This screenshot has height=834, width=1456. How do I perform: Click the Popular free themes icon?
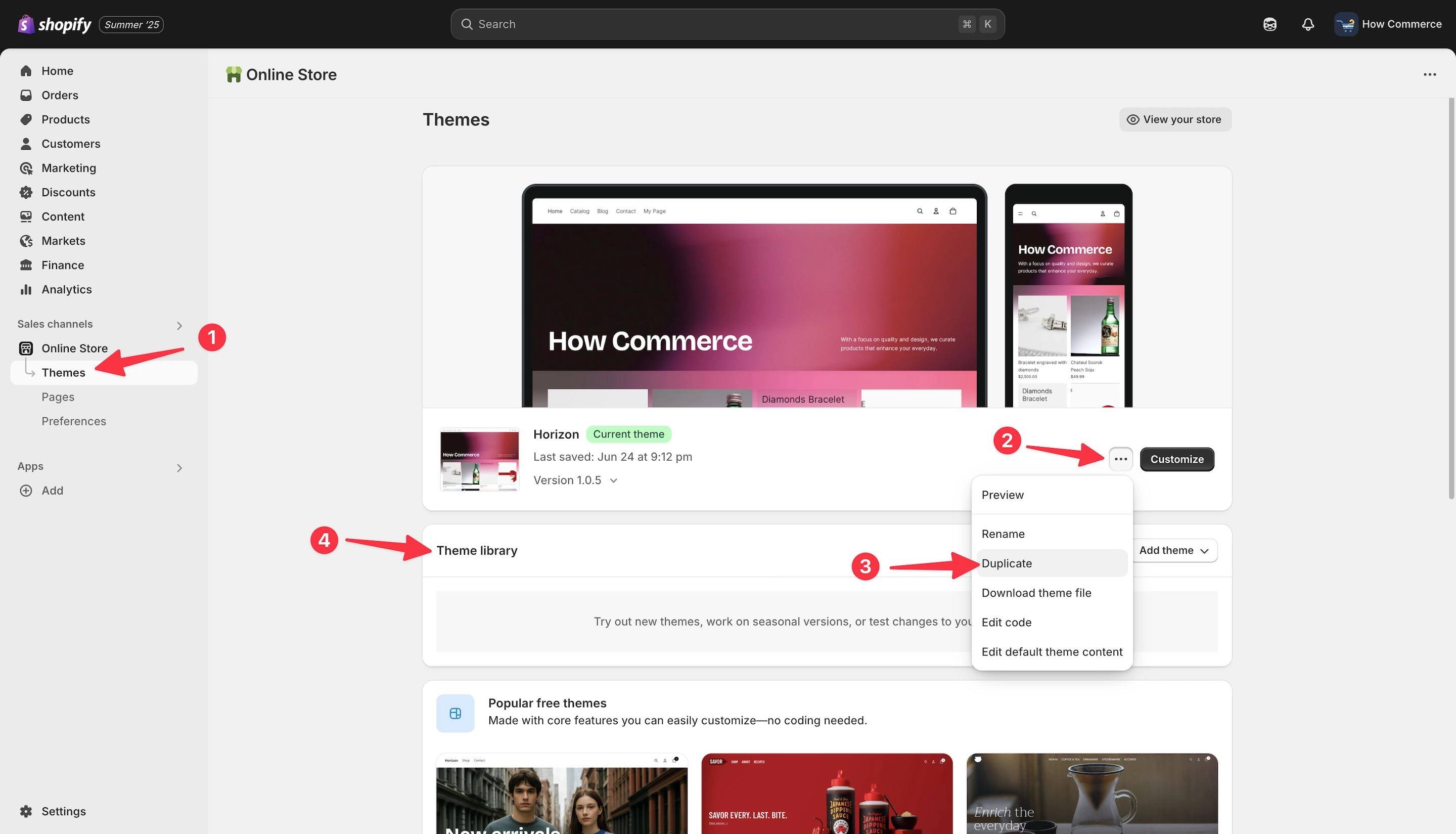[455, 713]
